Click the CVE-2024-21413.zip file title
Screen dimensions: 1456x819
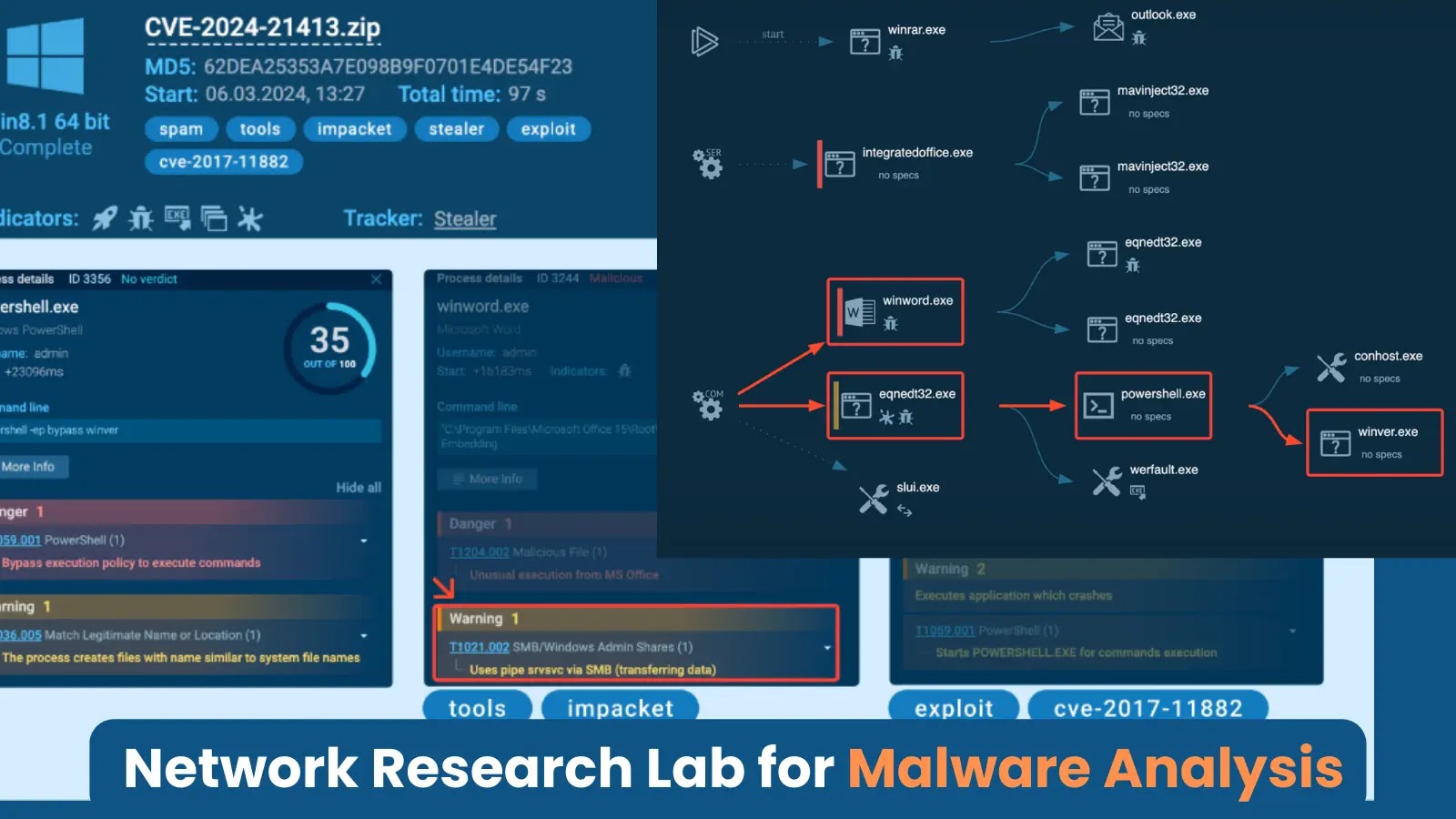click(x=263, y=28)
